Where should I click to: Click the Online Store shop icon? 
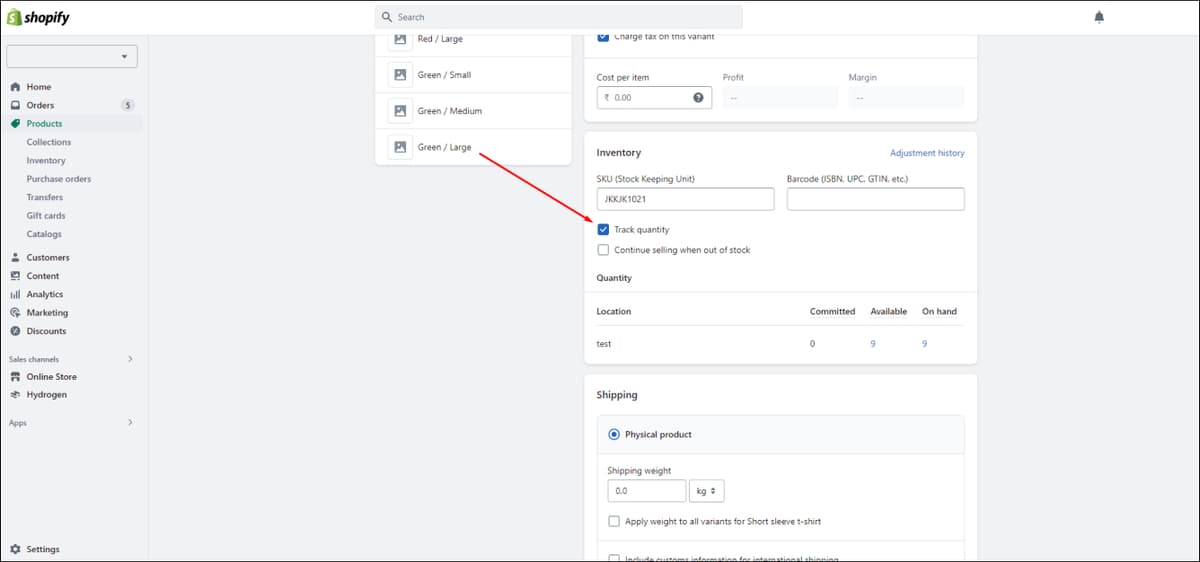tap(15, 377)
